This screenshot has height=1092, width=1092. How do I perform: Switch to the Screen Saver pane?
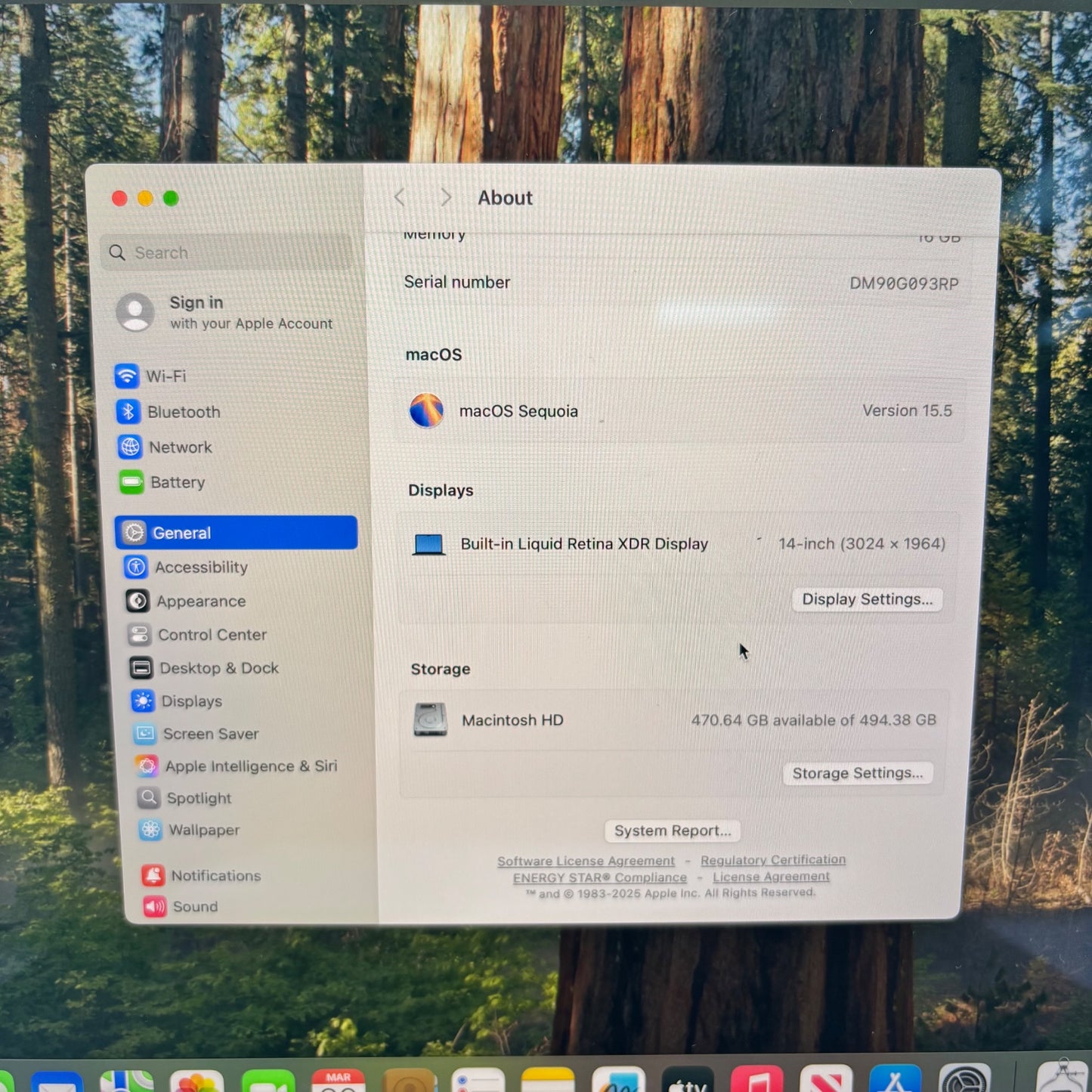pos(210,734)
